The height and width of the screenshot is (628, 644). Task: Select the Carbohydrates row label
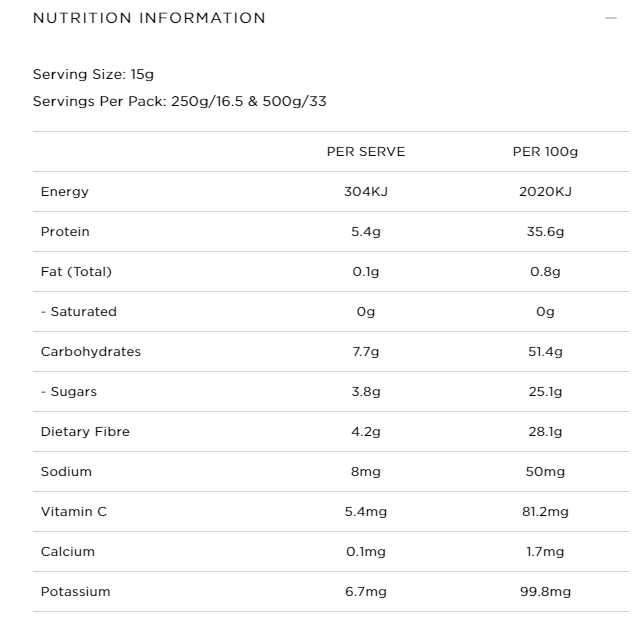pyautogui.click(x=91, y=352)
